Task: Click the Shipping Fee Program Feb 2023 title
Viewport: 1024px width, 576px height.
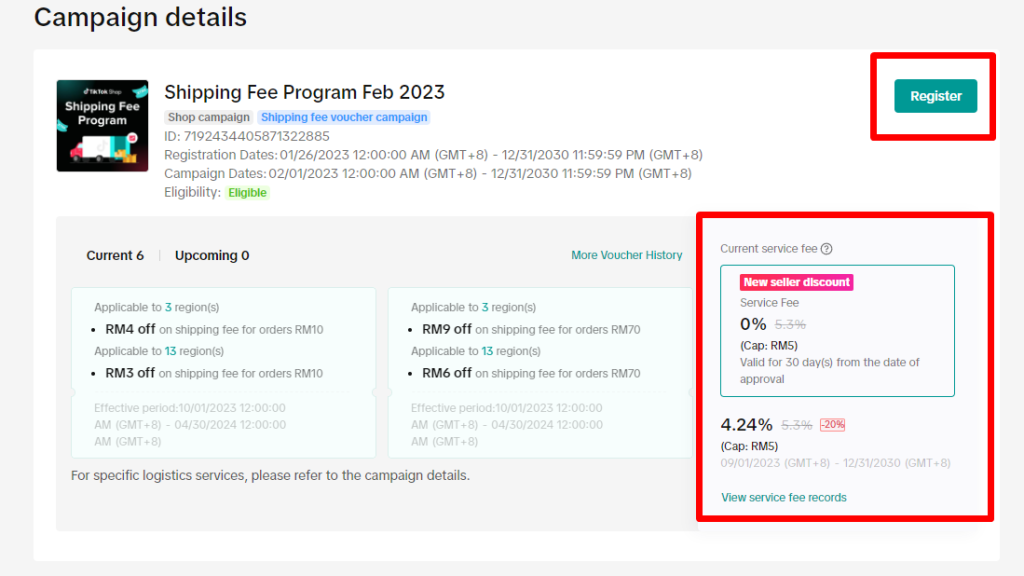Action: [304, 92]
